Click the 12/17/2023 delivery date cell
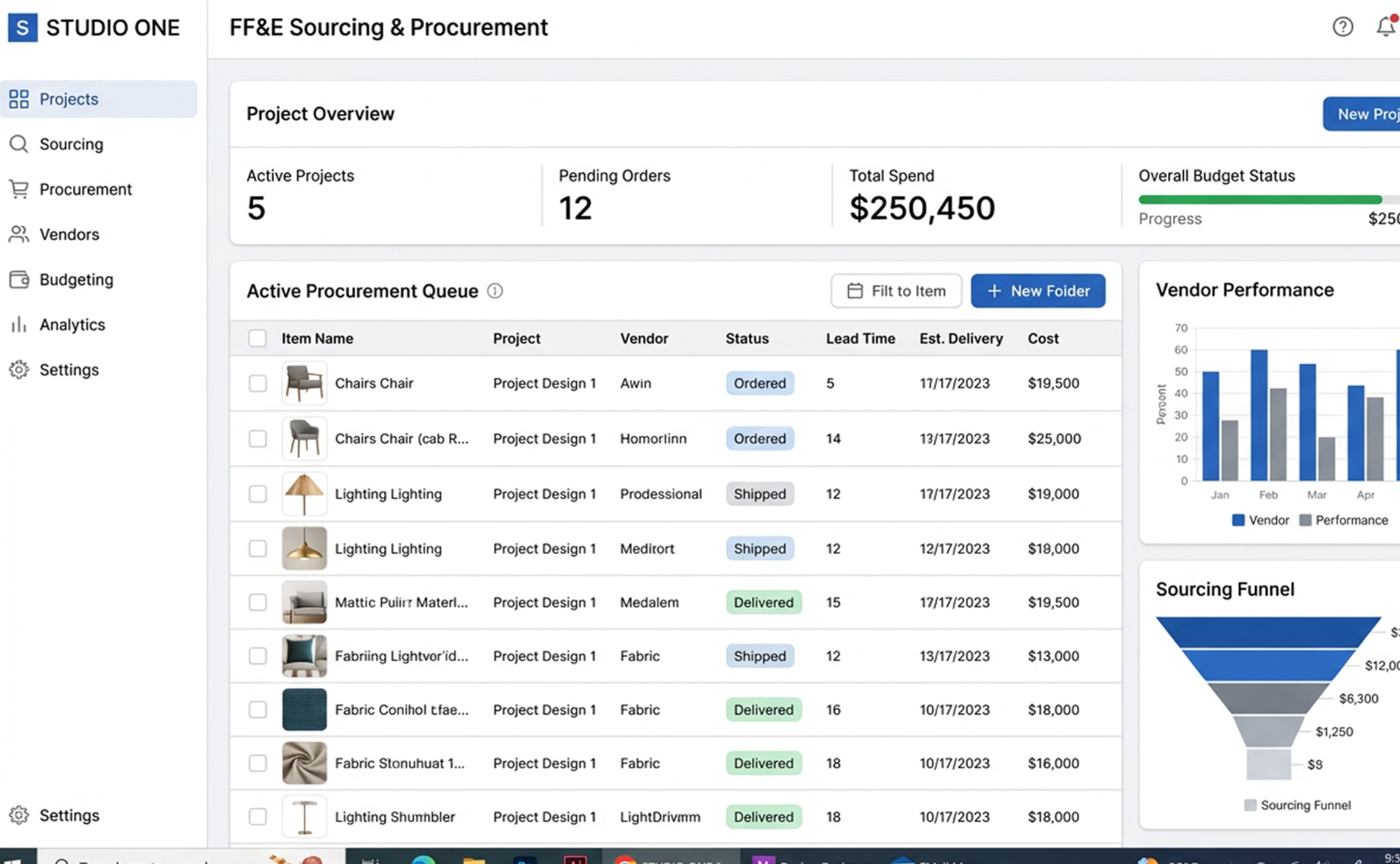 (954, 548)
